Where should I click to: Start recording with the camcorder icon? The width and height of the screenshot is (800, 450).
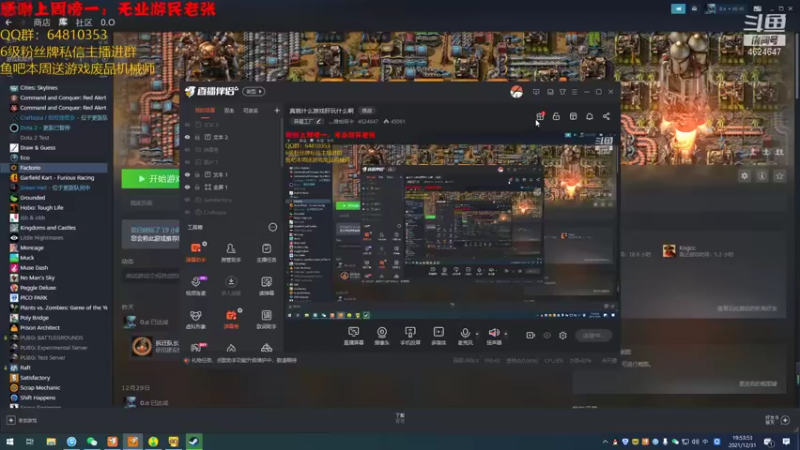[530, 335]
